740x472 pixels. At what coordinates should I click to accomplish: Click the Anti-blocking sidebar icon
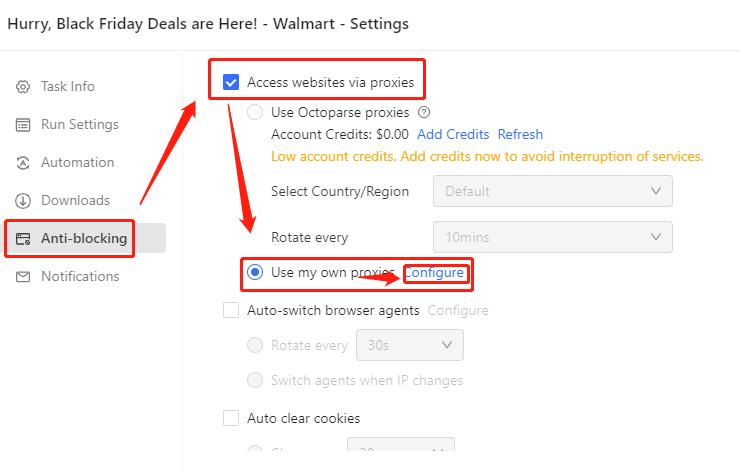(23, 239)
